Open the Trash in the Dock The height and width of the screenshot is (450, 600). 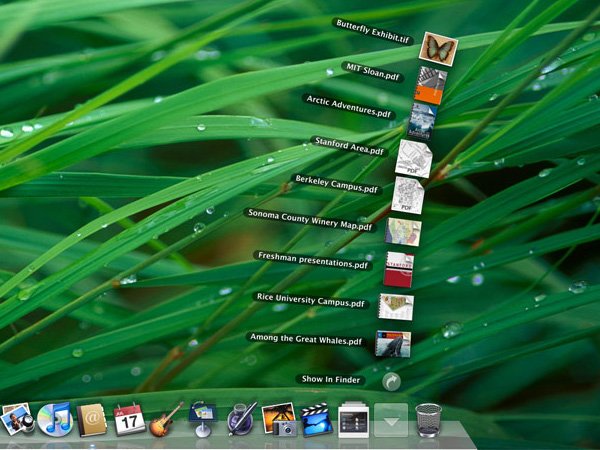428,420
